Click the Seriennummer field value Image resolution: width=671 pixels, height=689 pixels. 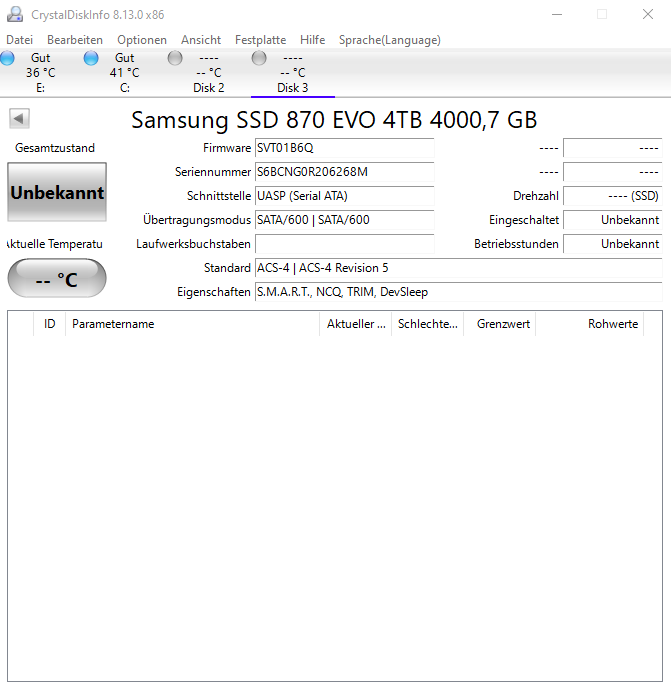coord(345,172)
